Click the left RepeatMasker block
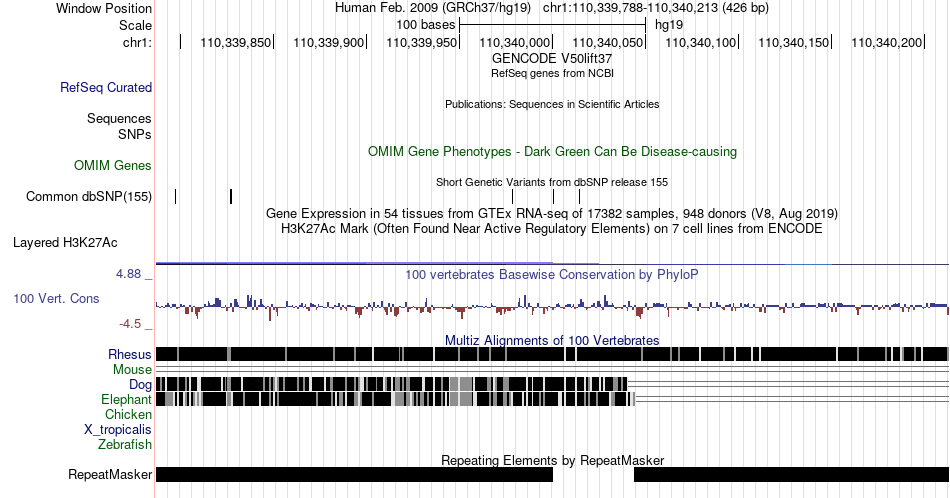 354,474
